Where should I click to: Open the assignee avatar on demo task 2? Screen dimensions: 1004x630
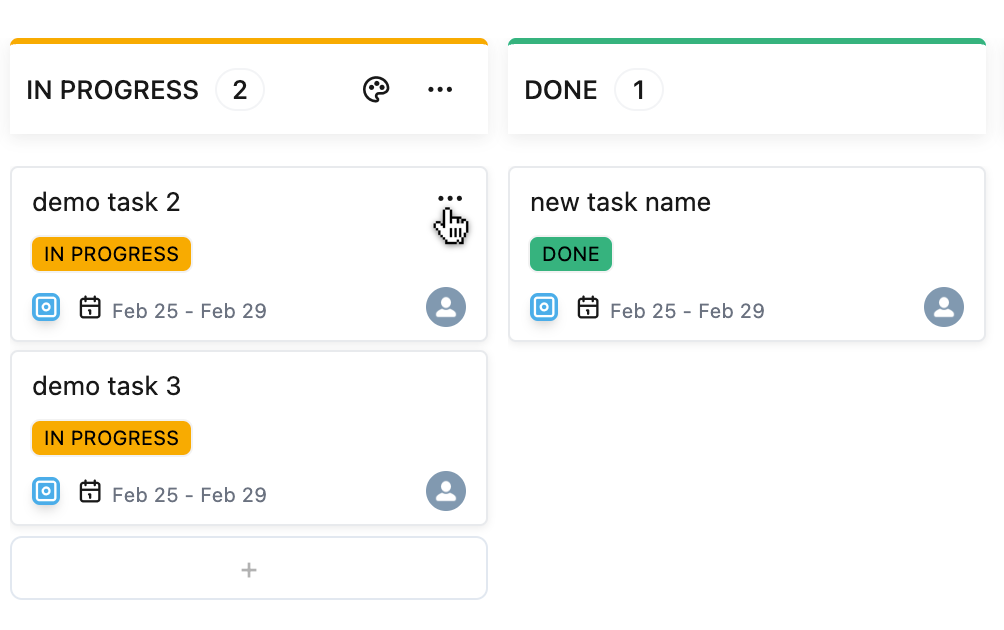446,307
